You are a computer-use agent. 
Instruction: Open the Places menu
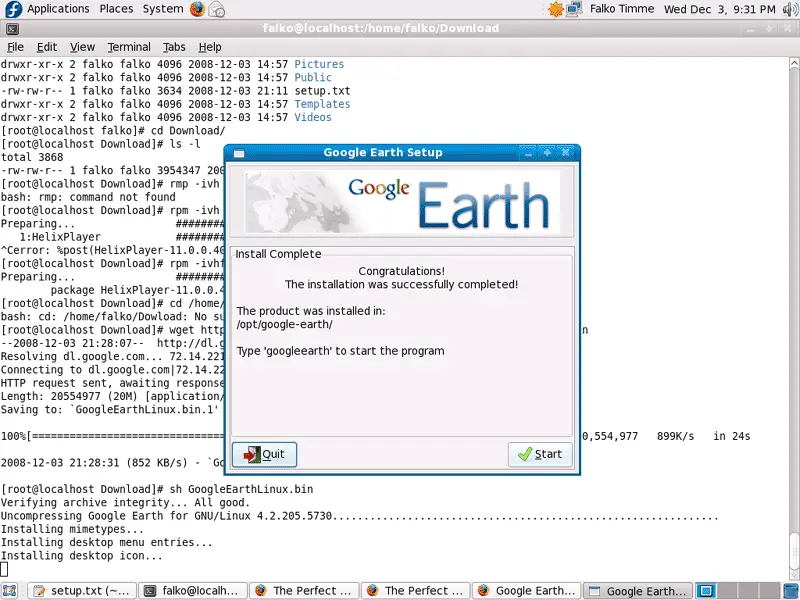click(116, 9)
